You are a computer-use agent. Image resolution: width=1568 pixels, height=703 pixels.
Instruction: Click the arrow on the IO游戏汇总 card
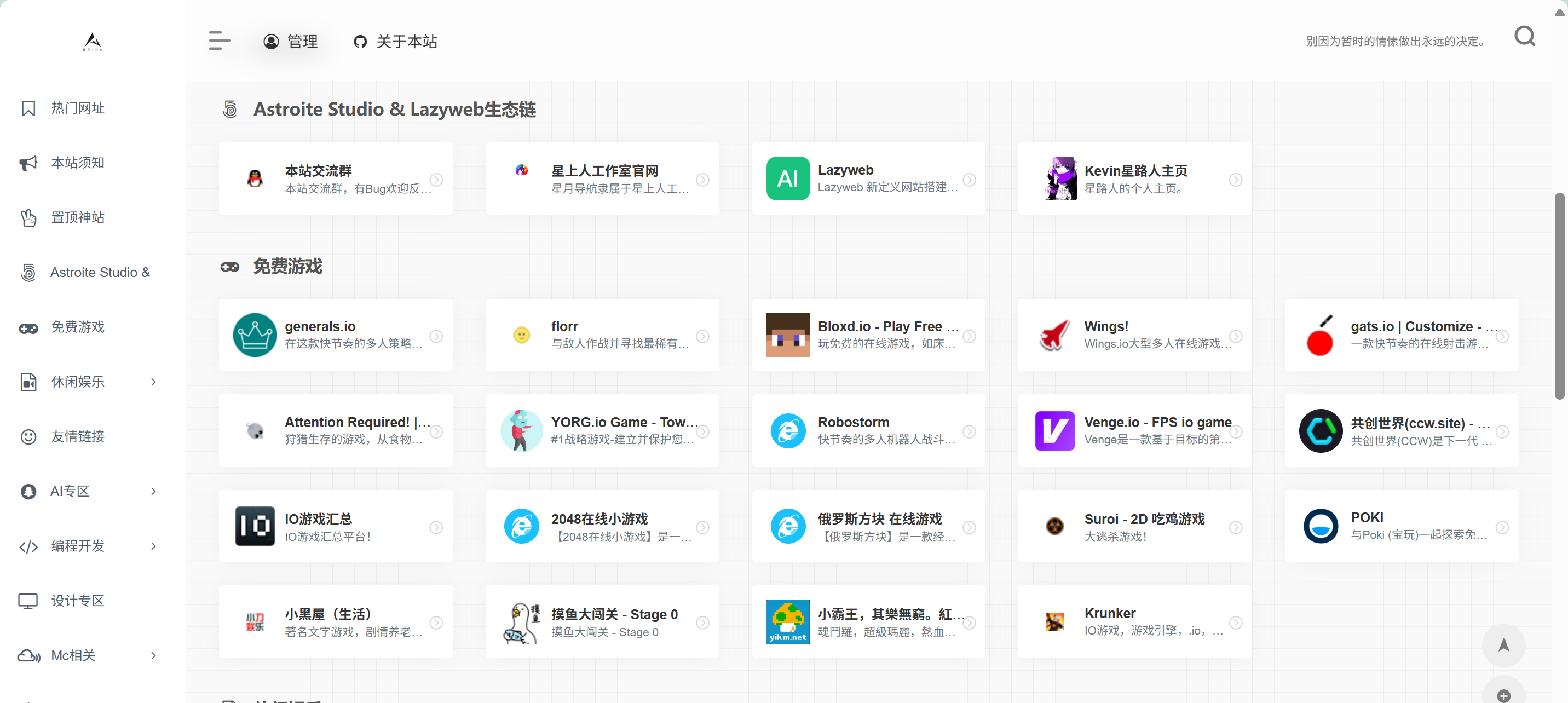(x=436, y=527)
